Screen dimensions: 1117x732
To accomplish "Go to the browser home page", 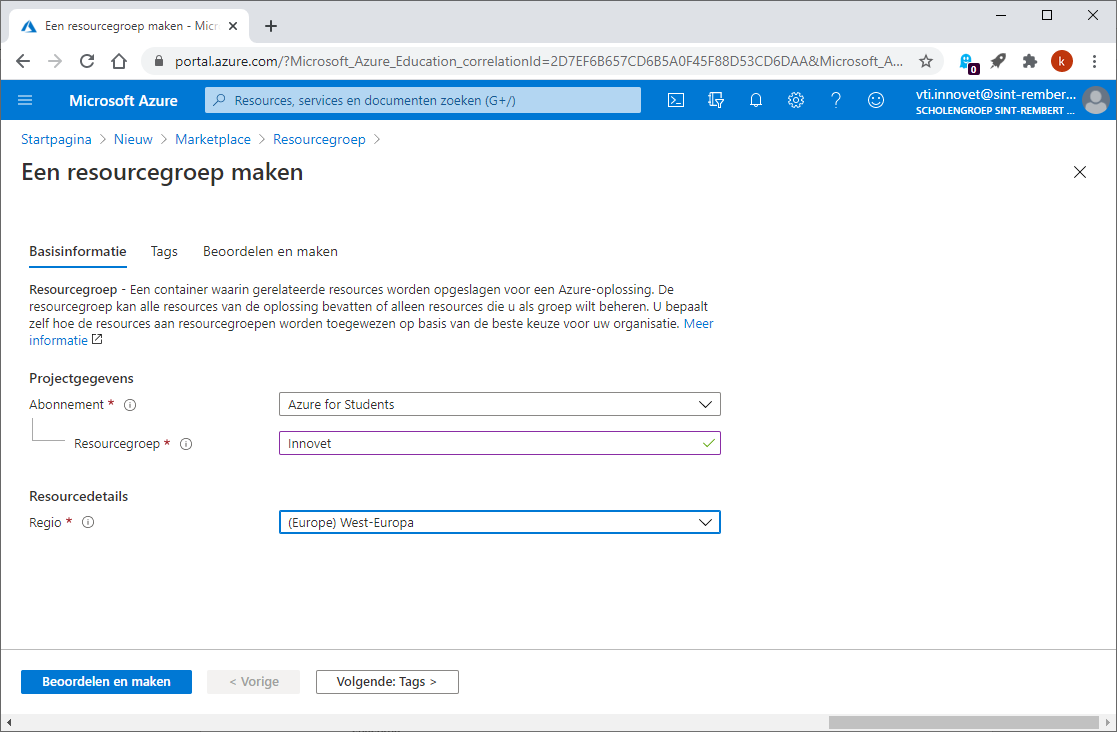I will pyautogui.click(x=119, y=61).
